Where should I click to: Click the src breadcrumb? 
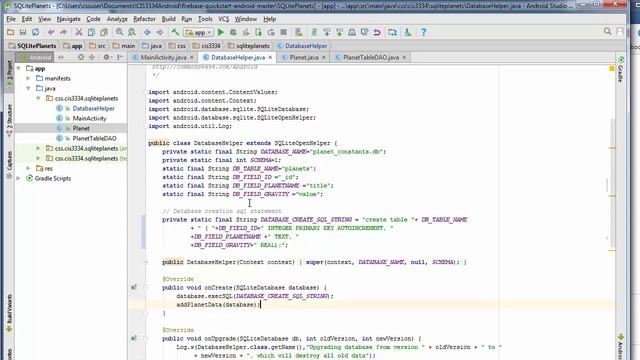tap(98, 46)
